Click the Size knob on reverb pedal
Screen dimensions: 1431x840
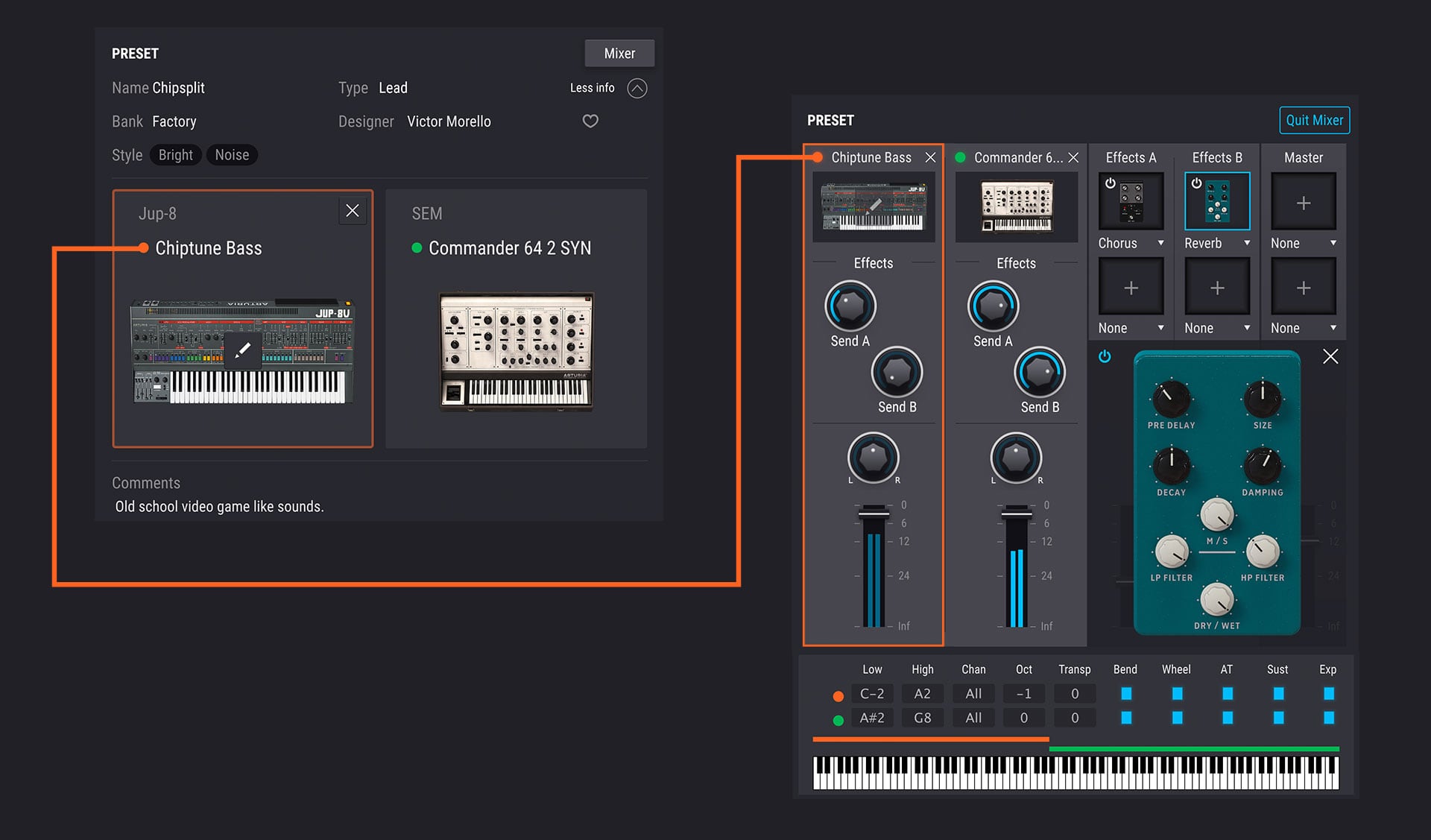pyautogui.click(x=1263, y=399)
